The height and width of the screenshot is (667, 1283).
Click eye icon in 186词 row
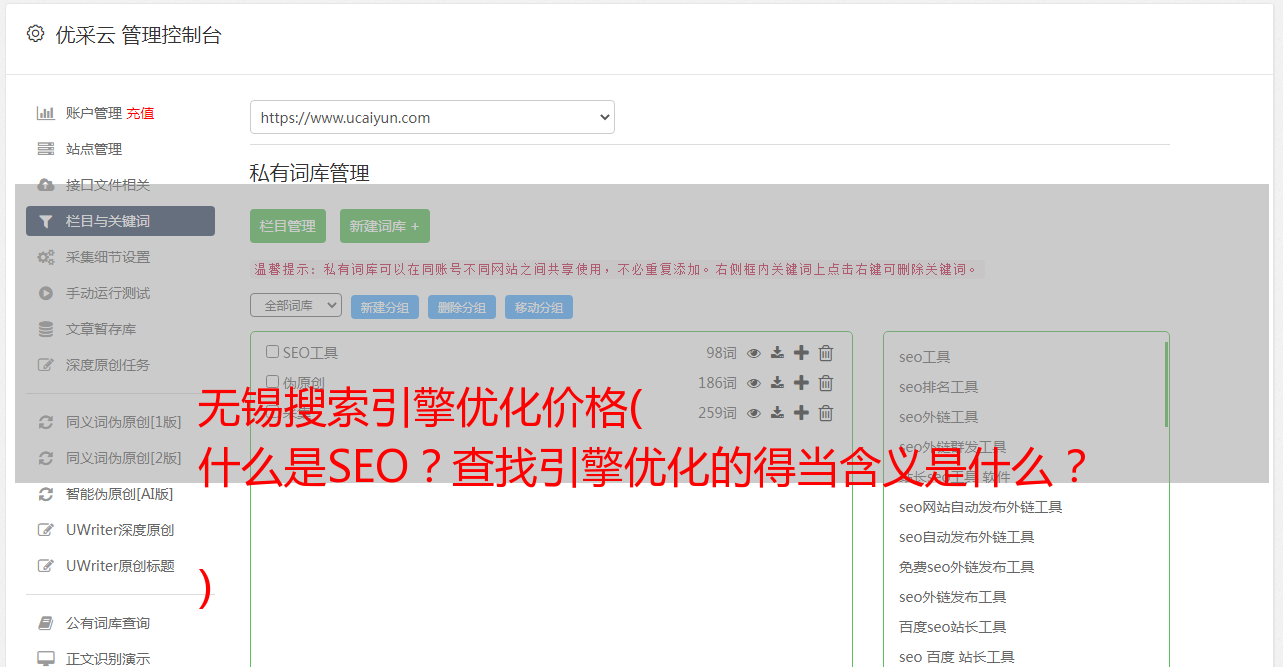(754, 383)
